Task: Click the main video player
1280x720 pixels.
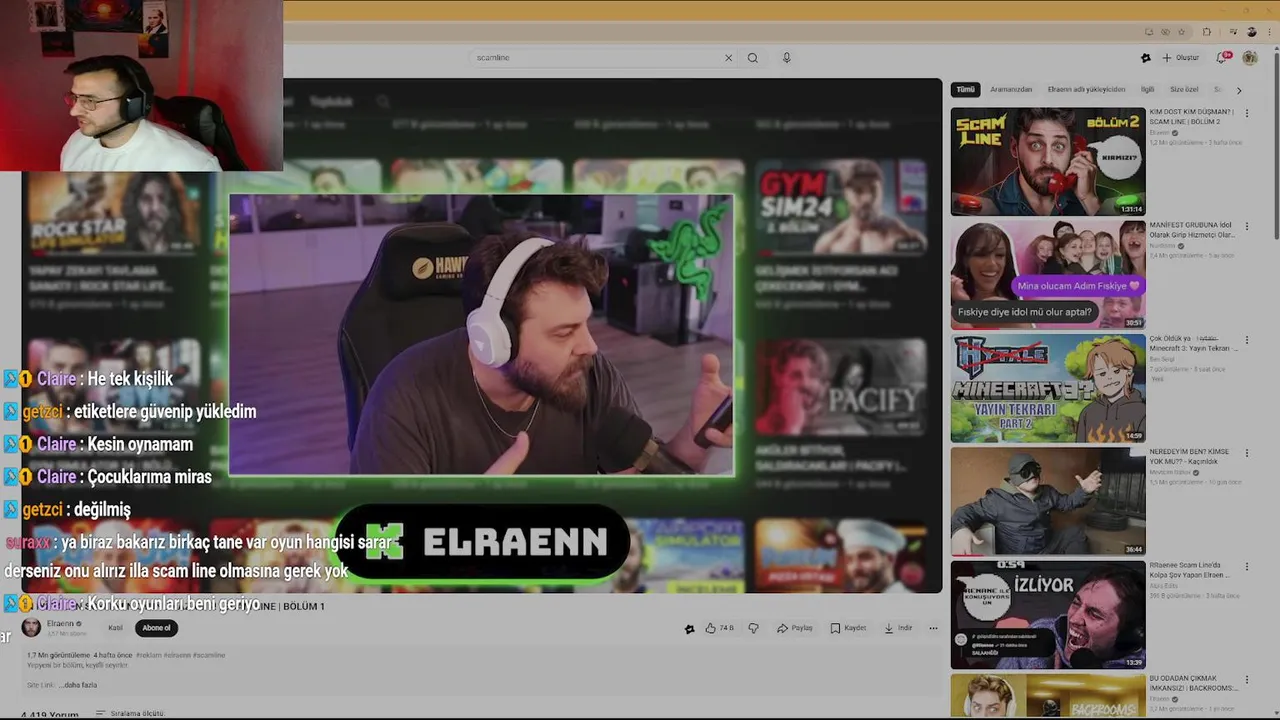Action: (482, 336)
